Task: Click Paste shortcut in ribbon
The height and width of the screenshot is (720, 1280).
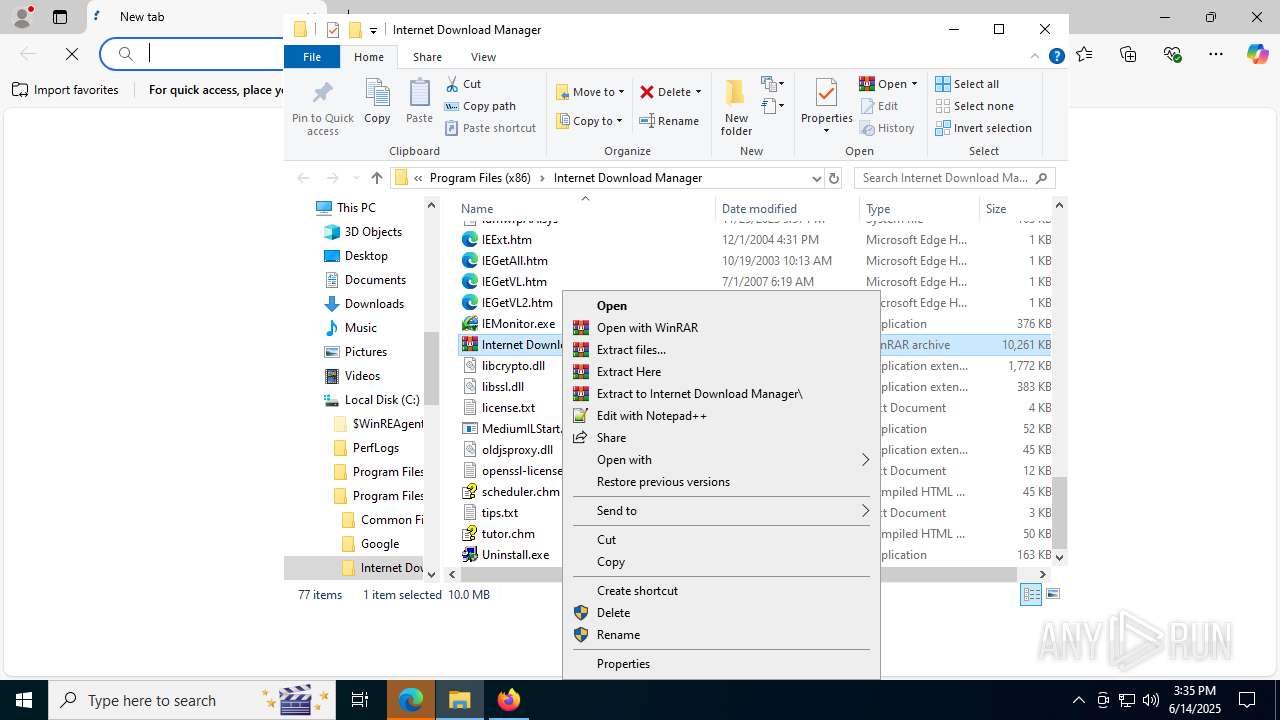Action: coord(490,128)
